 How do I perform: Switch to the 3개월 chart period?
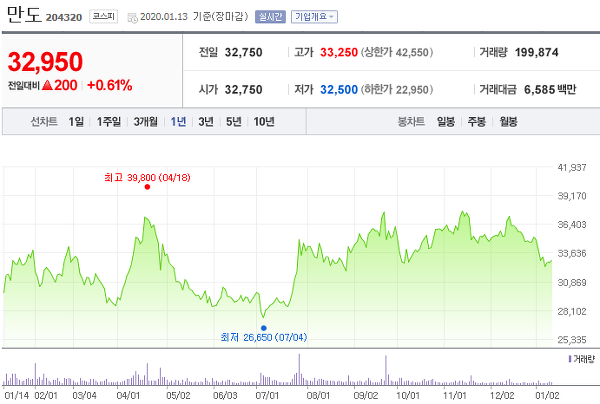[x=145, y=122]
